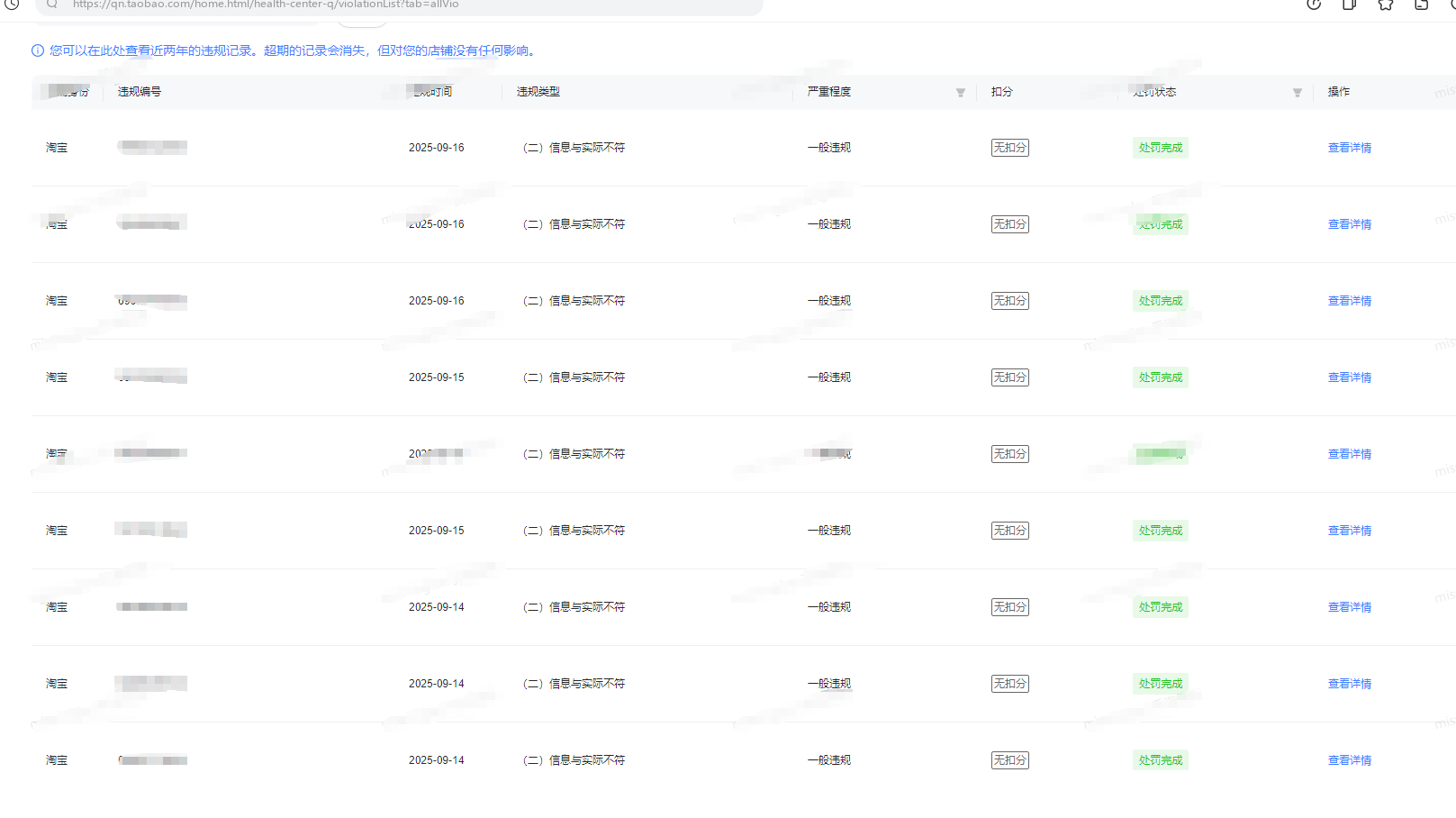Select the notice text about 近两年的违规记录

pyautogui.click(x=294, y=50)
